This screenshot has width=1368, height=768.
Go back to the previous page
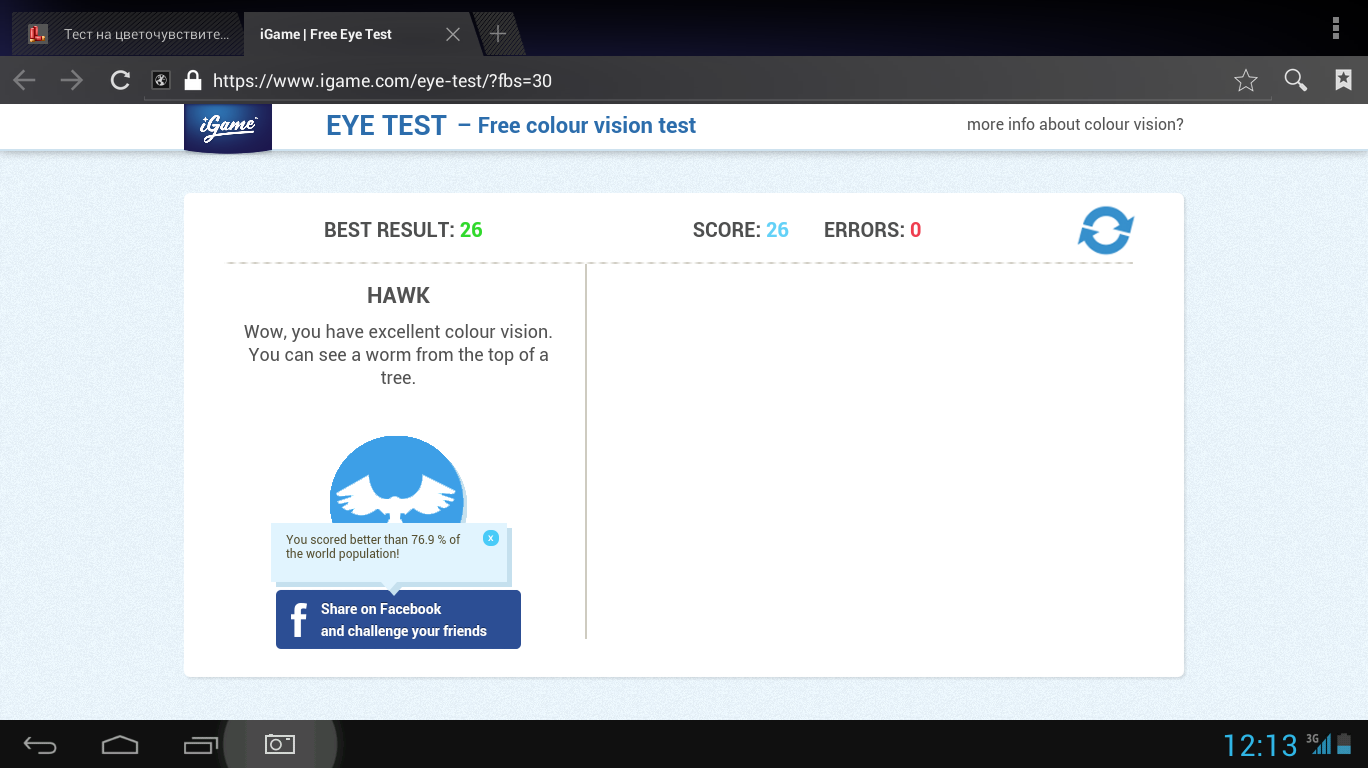click(25, 81)
